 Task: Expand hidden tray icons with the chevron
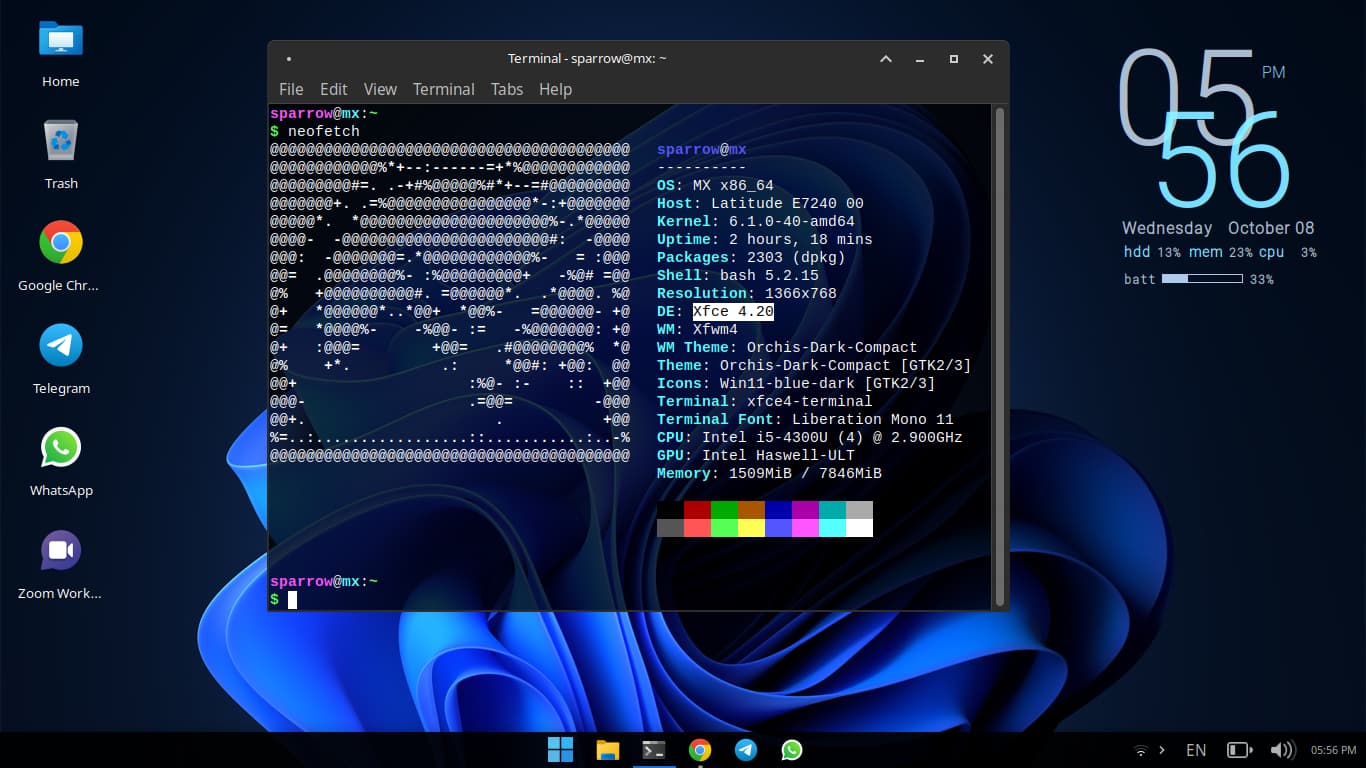click(1161, 750)
